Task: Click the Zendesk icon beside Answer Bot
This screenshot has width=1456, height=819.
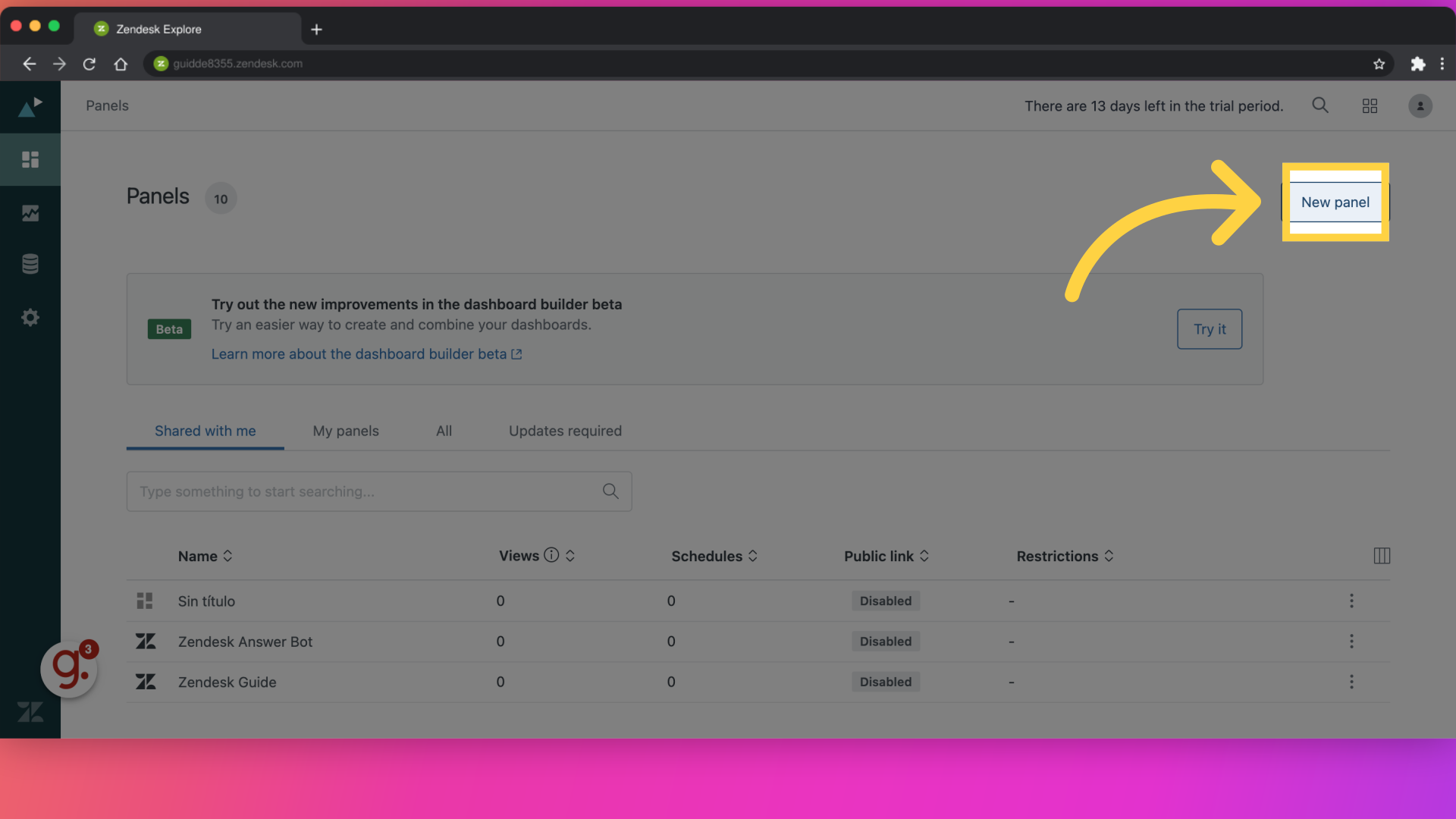Action: 146,642
